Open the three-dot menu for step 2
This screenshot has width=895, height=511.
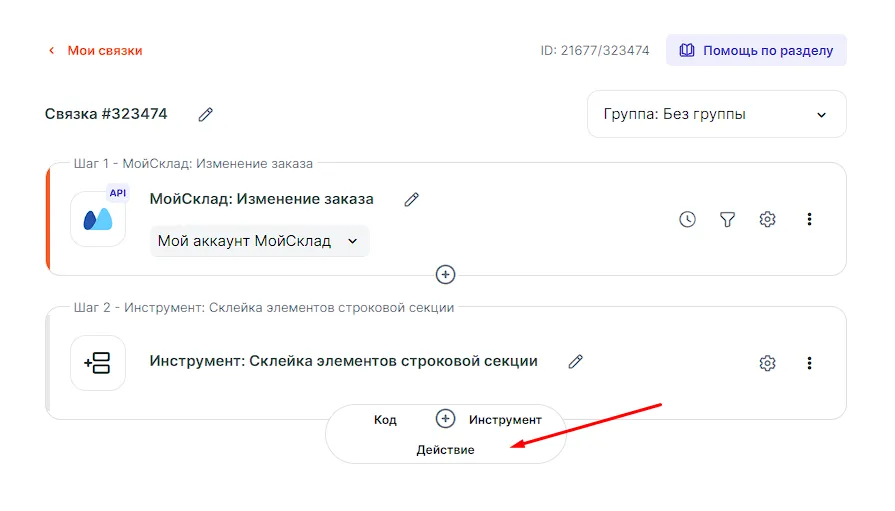point(809,363)
